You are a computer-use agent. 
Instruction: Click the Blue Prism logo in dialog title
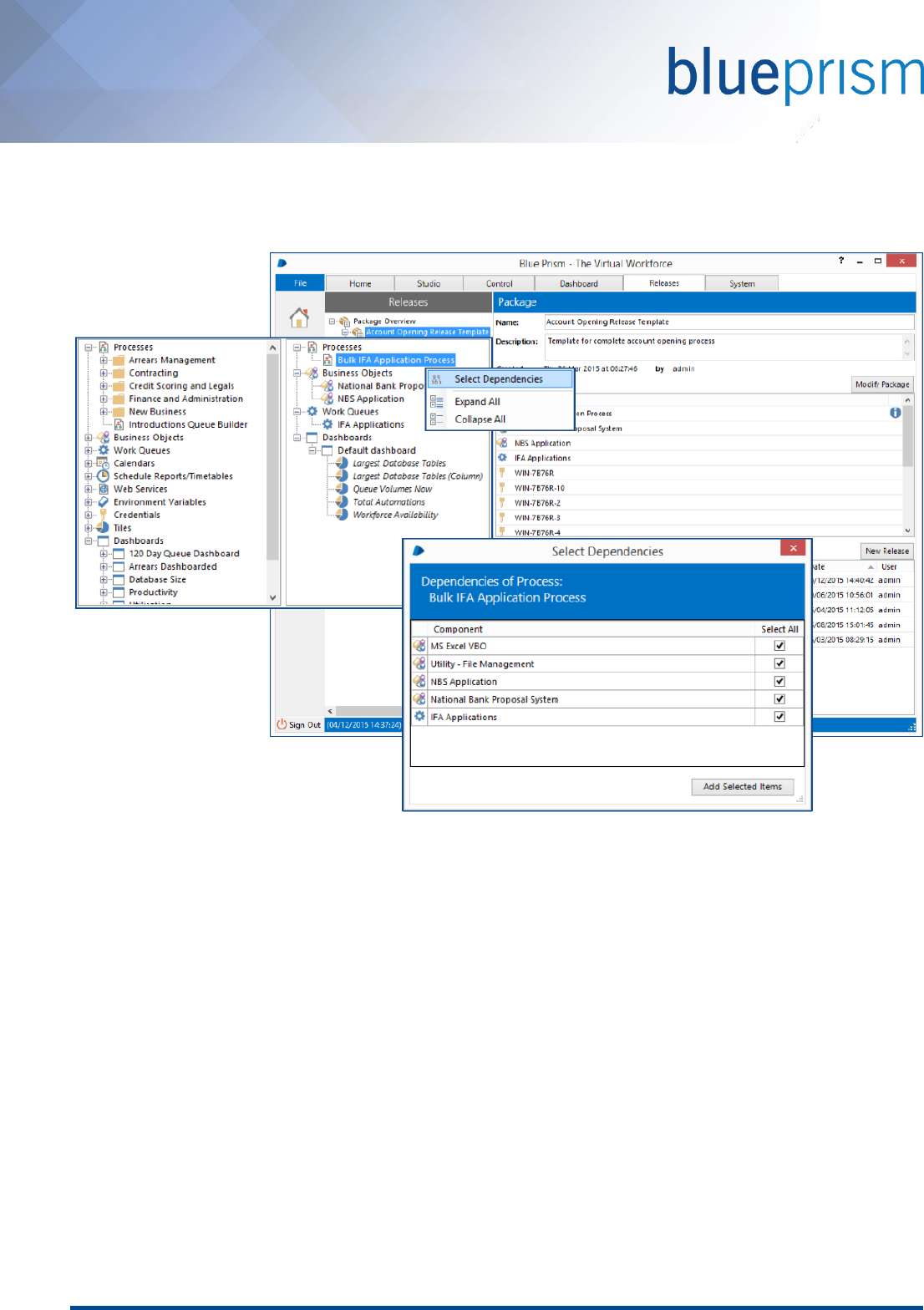[x=419, y=551]
